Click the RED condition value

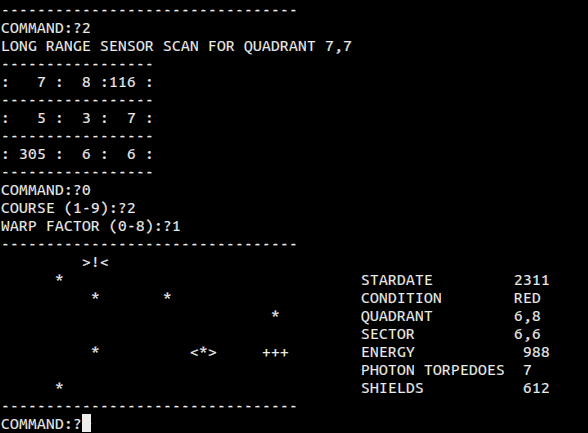[527, 298]
